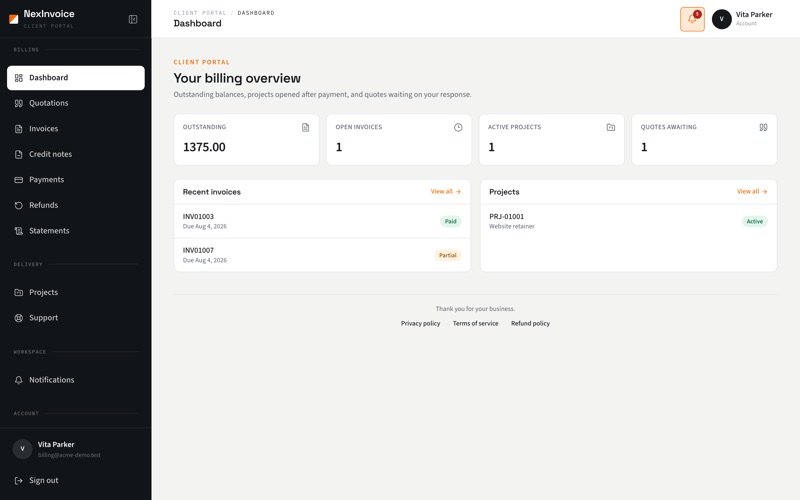Open Refunds from the sidebar
Image resolution: width=800 pixels, height=500 pixels.
pyautogui.click(x=76, y=206)
